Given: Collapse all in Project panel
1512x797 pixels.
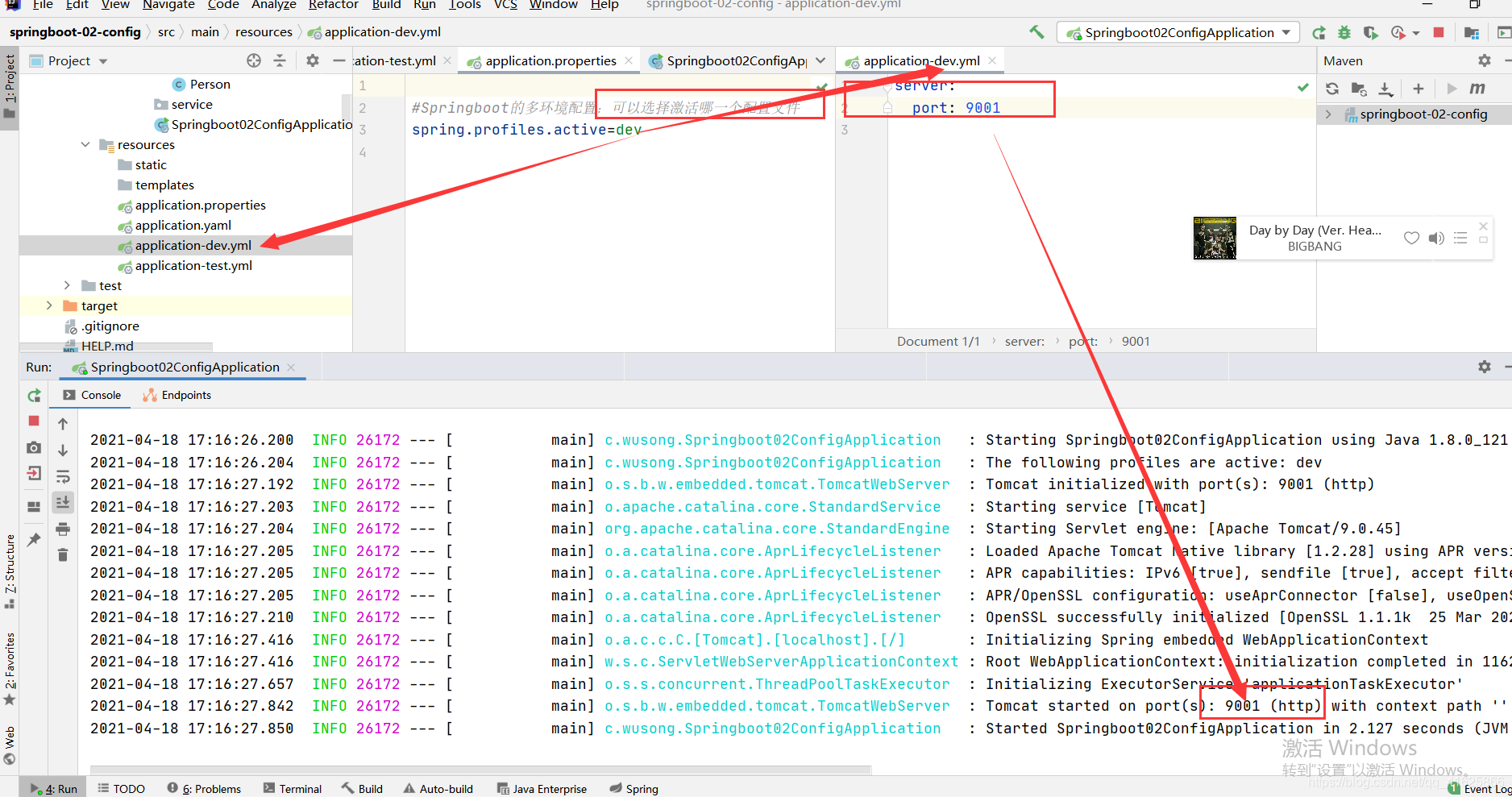Looking at the screenshot, I should (280, 60).
